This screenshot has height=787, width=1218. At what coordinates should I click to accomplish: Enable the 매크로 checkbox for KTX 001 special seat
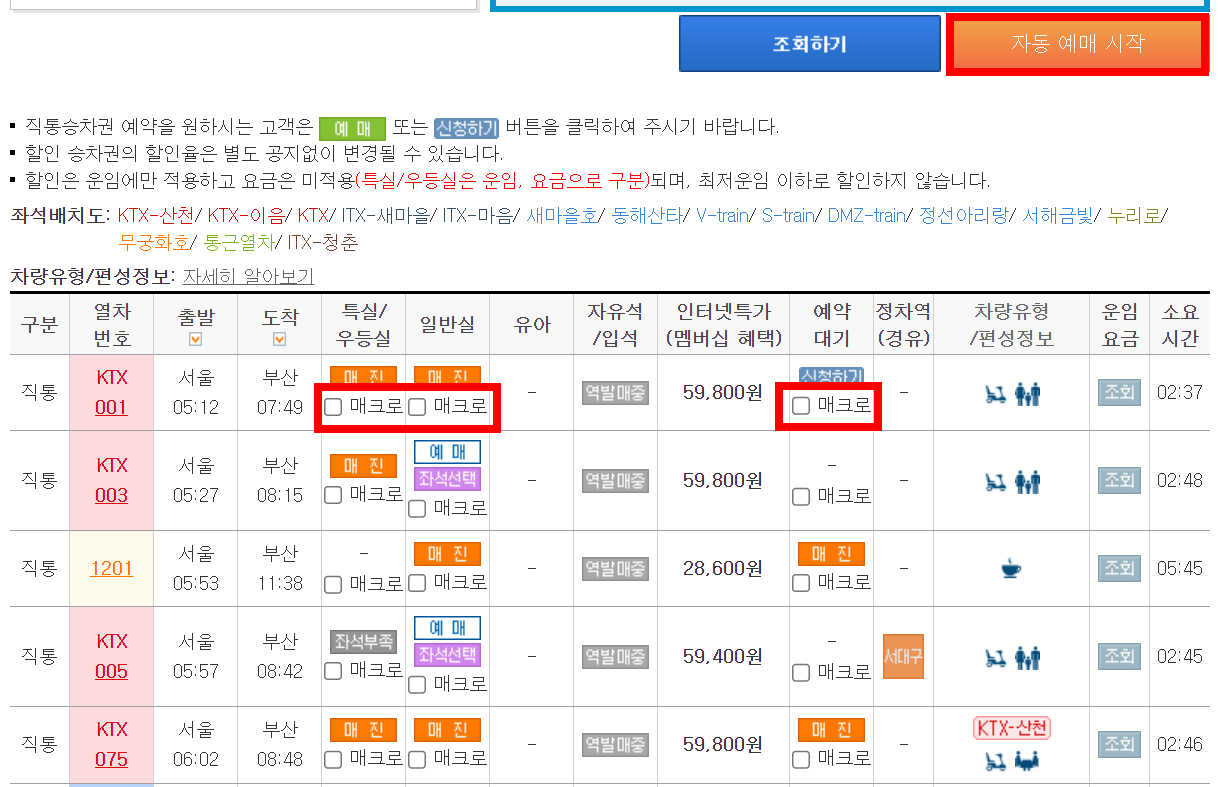332,407
